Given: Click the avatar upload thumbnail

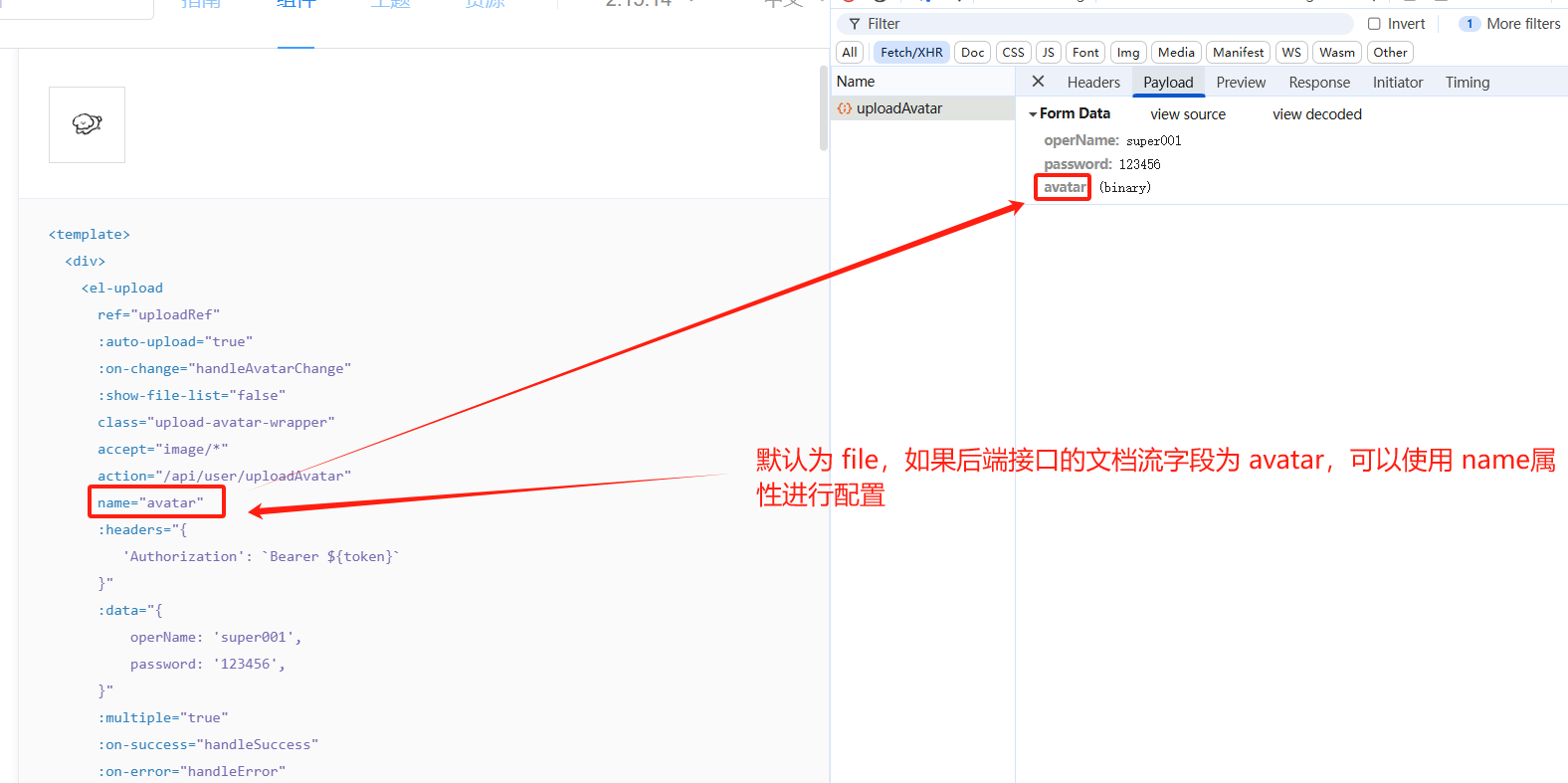Looking at the screenshot, I should coord(87,124).
